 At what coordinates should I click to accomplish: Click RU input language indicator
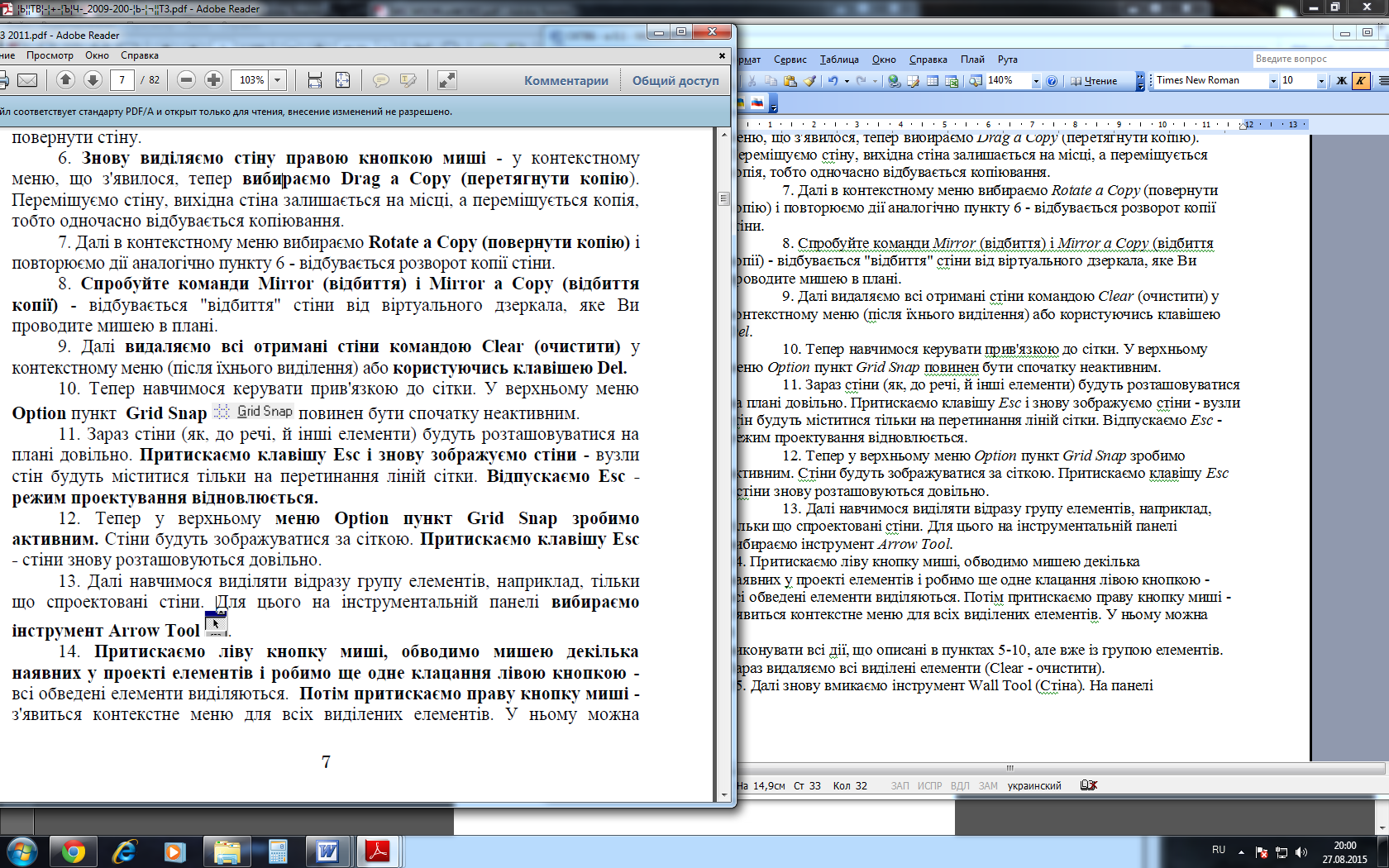pos(1219,850)
